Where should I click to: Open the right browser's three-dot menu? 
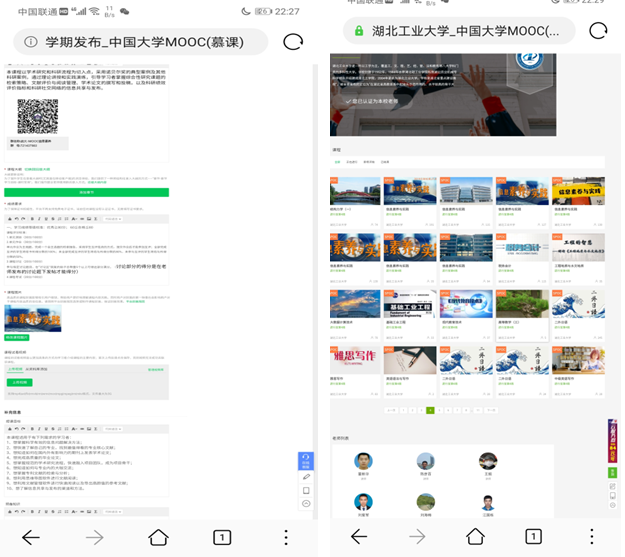click(x=592, y=536)
